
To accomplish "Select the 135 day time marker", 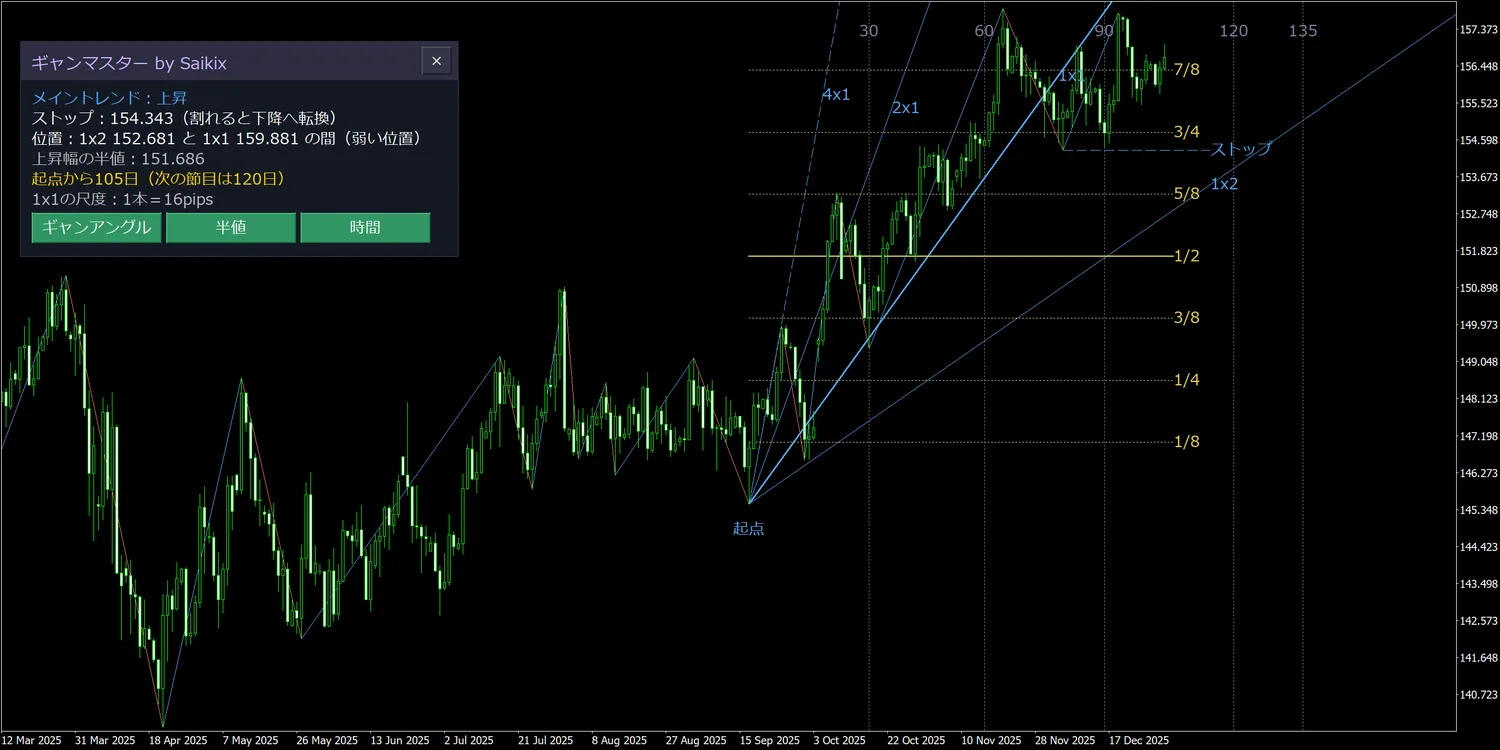I will [x=1303, y=31].
